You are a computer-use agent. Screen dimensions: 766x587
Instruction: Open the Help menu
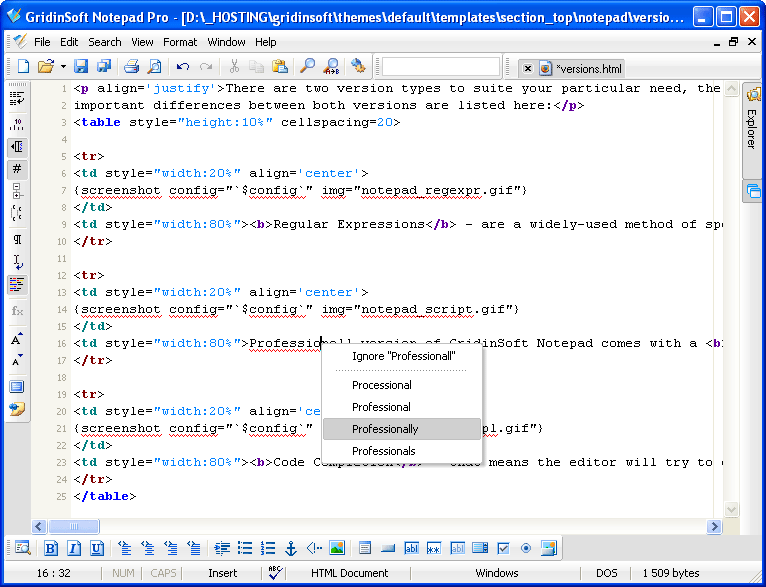click(265, 42)
